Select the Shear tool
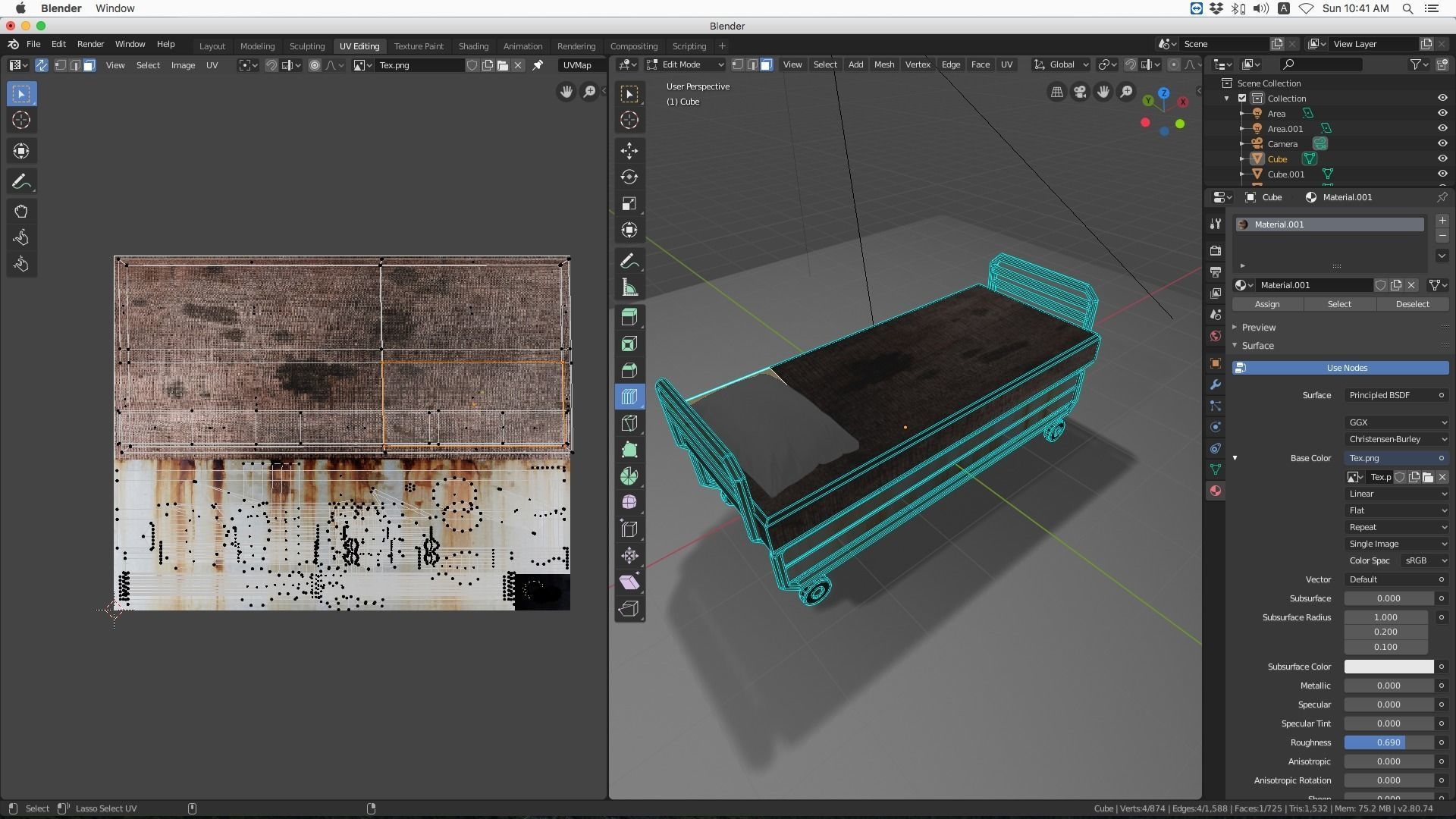Screen dimensions: 1456x819 (x=629, y=582)
